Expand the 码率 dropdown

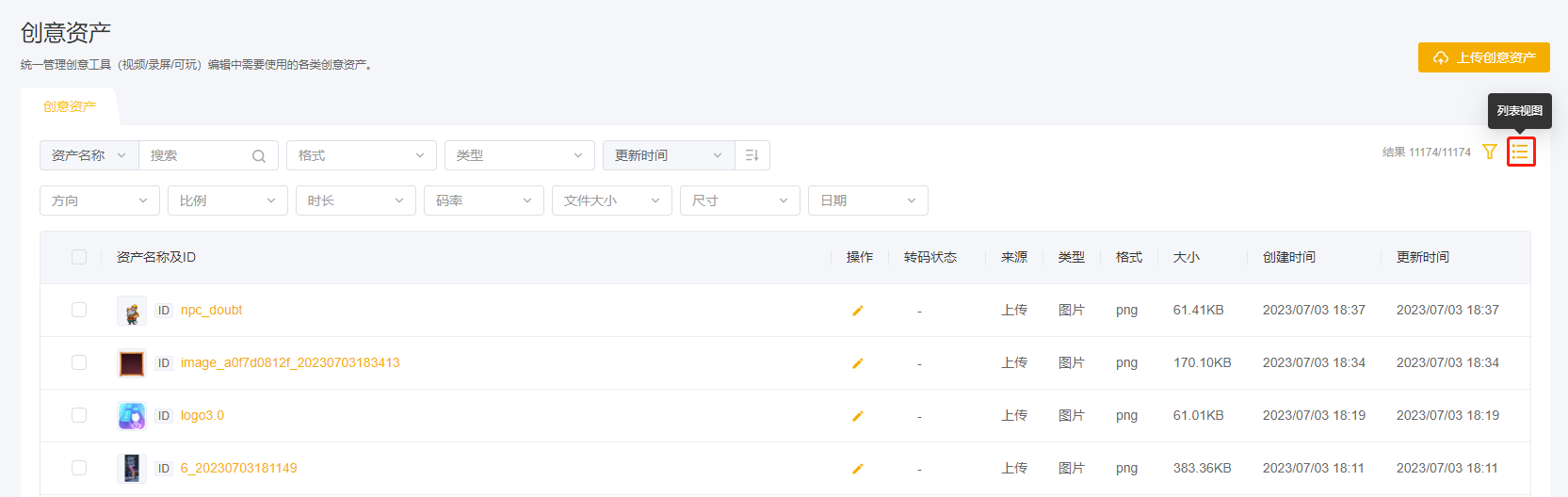484,200
